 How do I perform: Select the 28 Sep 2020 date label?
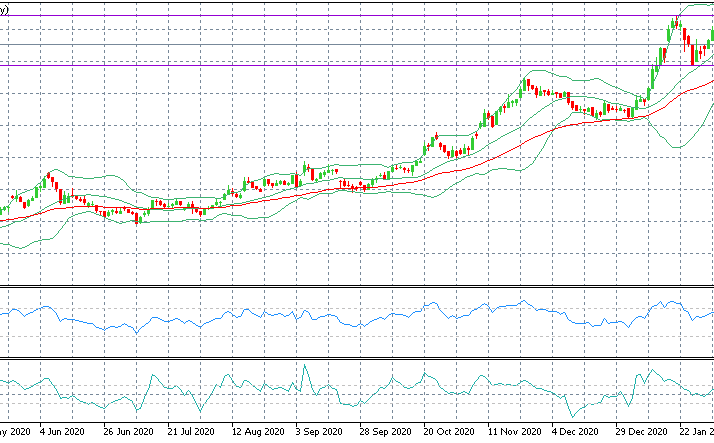(385, 431)
